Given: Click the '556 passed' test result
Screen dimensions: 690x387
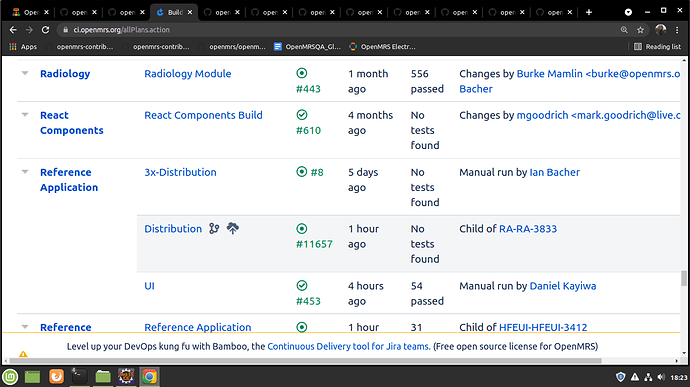Looking at the screenshot, I should [x=427, y=81].
